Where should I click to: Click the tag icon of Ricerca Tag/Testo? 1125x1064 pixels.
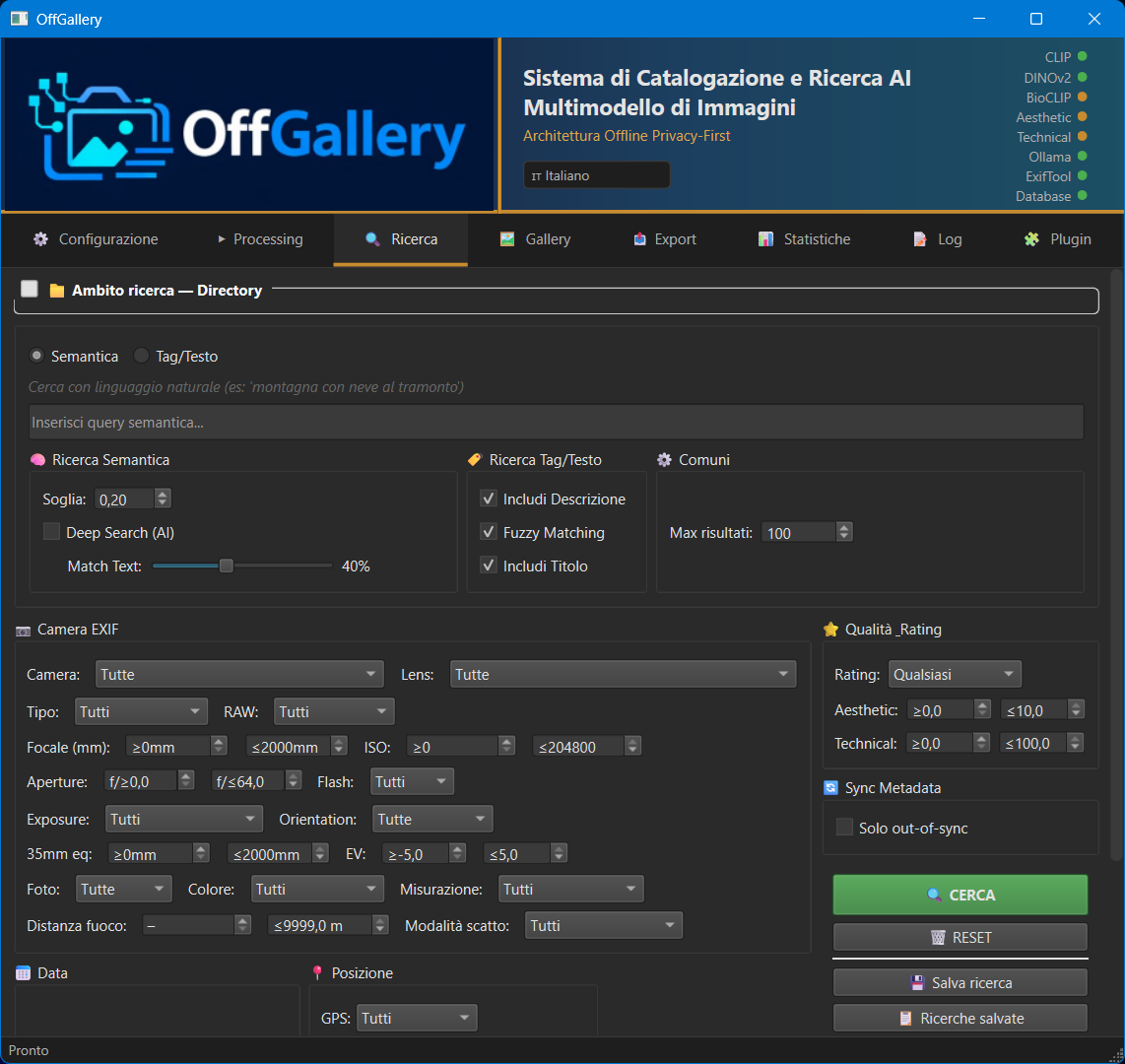474,460
